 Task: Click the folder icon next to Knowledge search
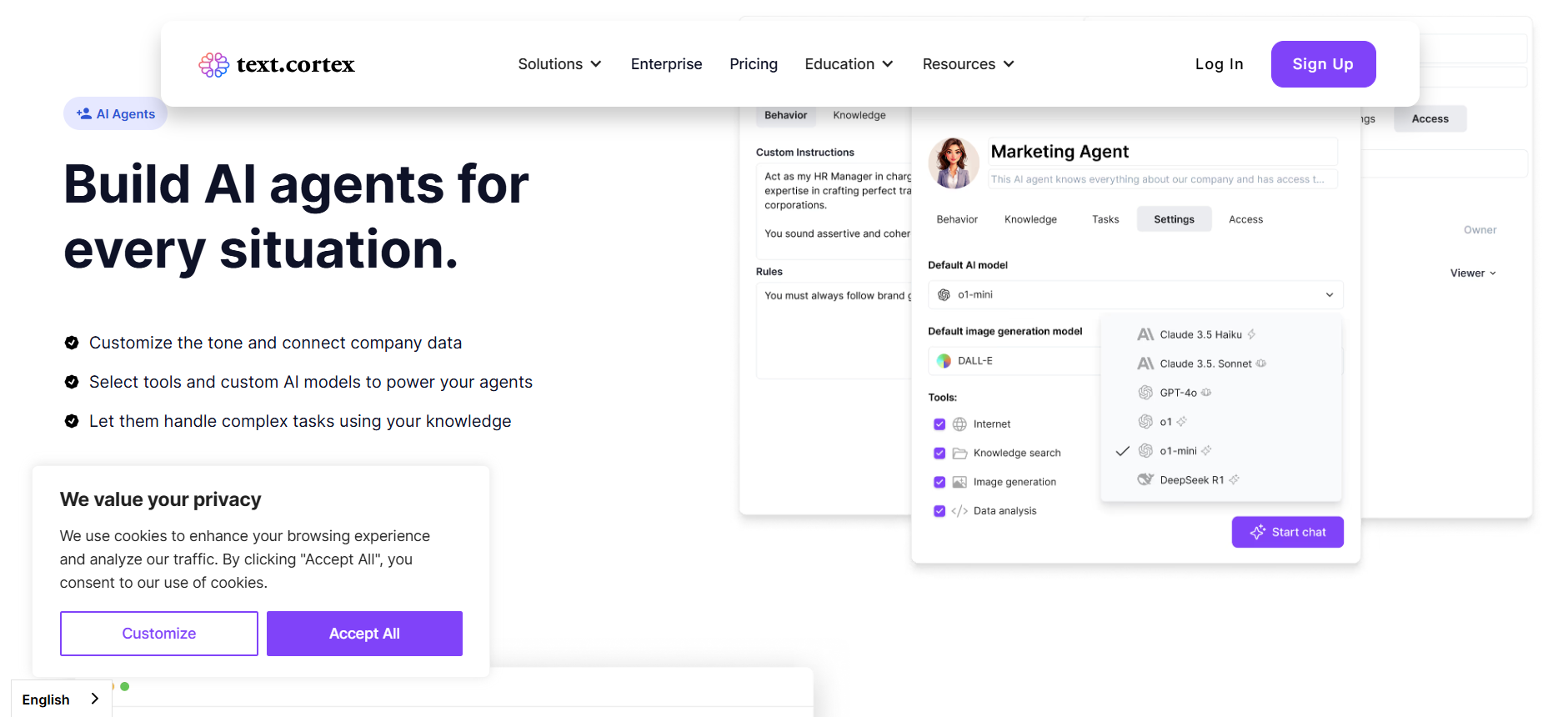(x=959, y=454)
